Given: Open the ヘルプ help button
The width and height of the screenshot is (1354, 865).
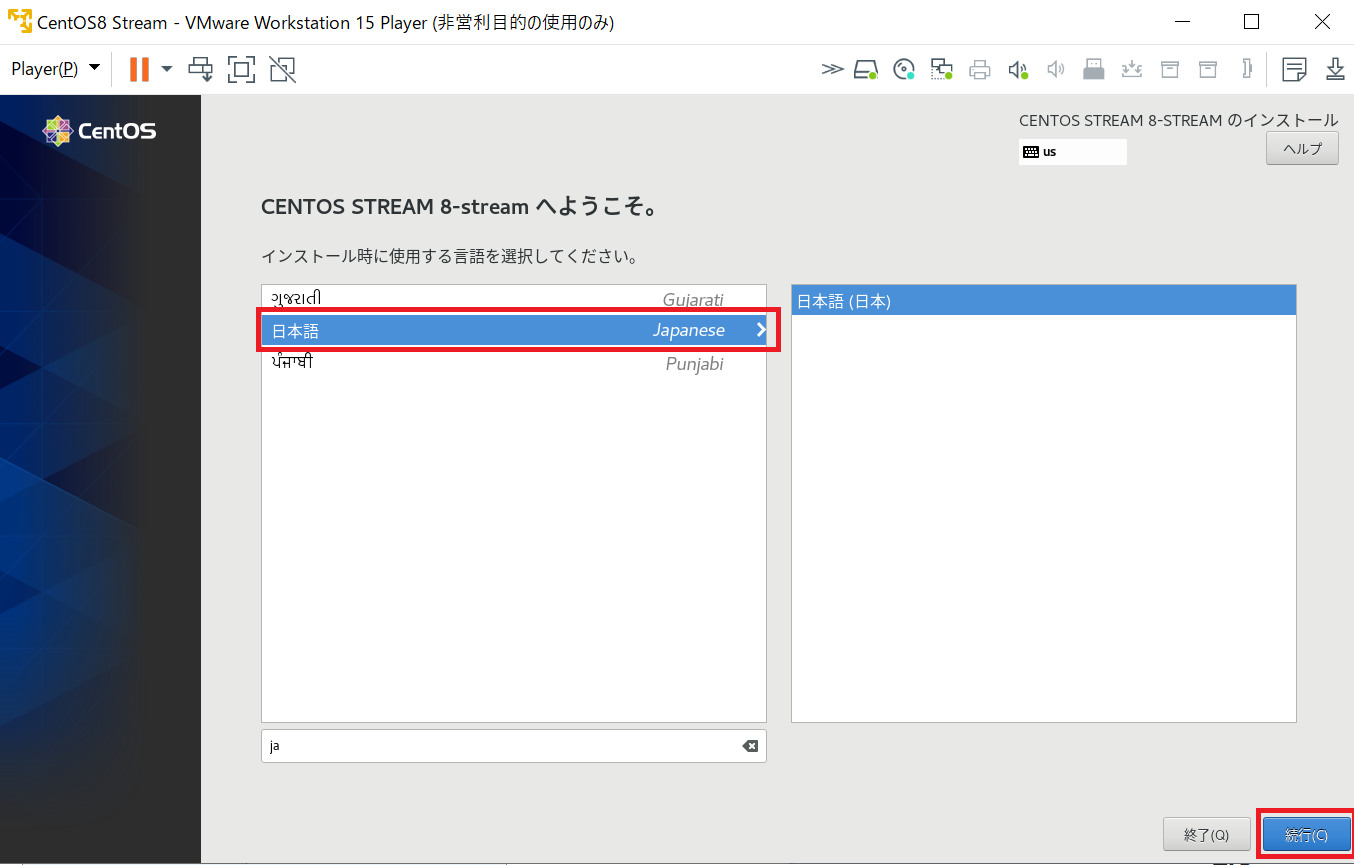Looking at the screenshot, I should [x=1302, y=149].
